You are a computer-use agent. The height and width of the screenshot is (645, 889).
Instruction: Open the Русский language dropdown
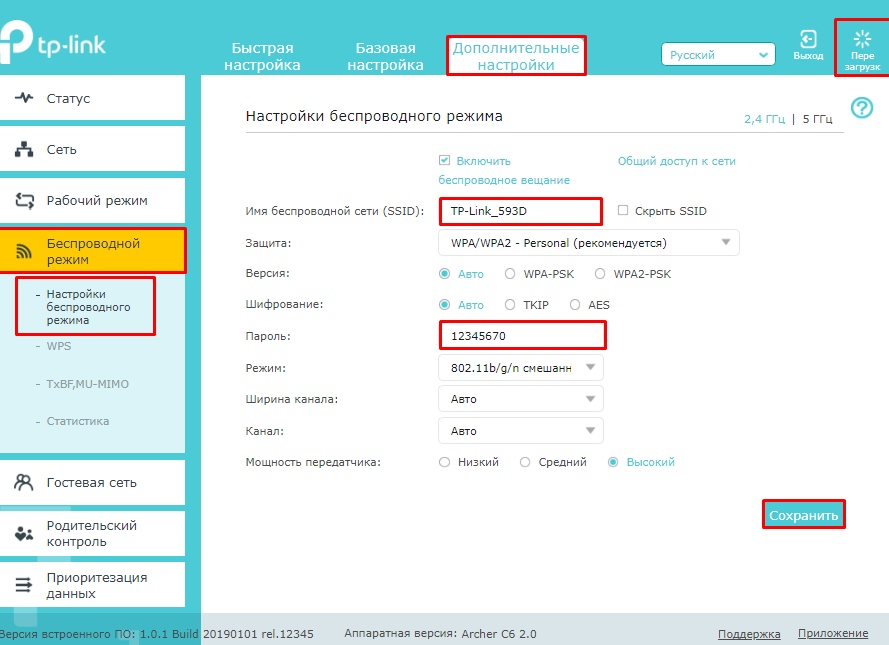click(718, 54)
